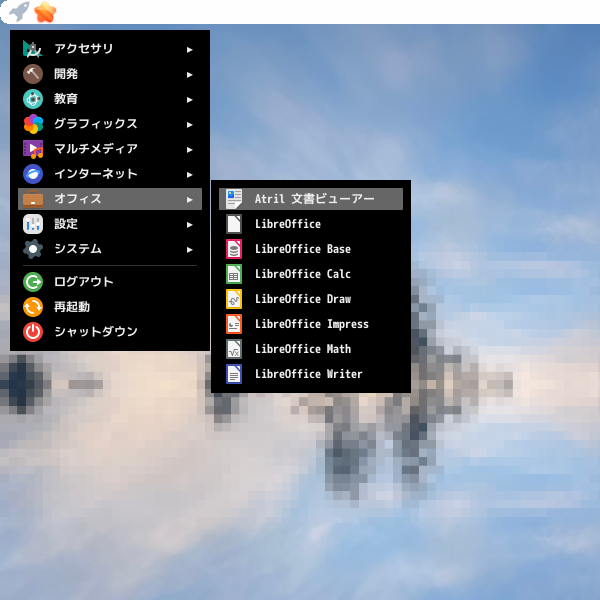Expand マルチメディア submenu arrow
The width and height of the screenshot is (600, 600).
click(189, 150)
